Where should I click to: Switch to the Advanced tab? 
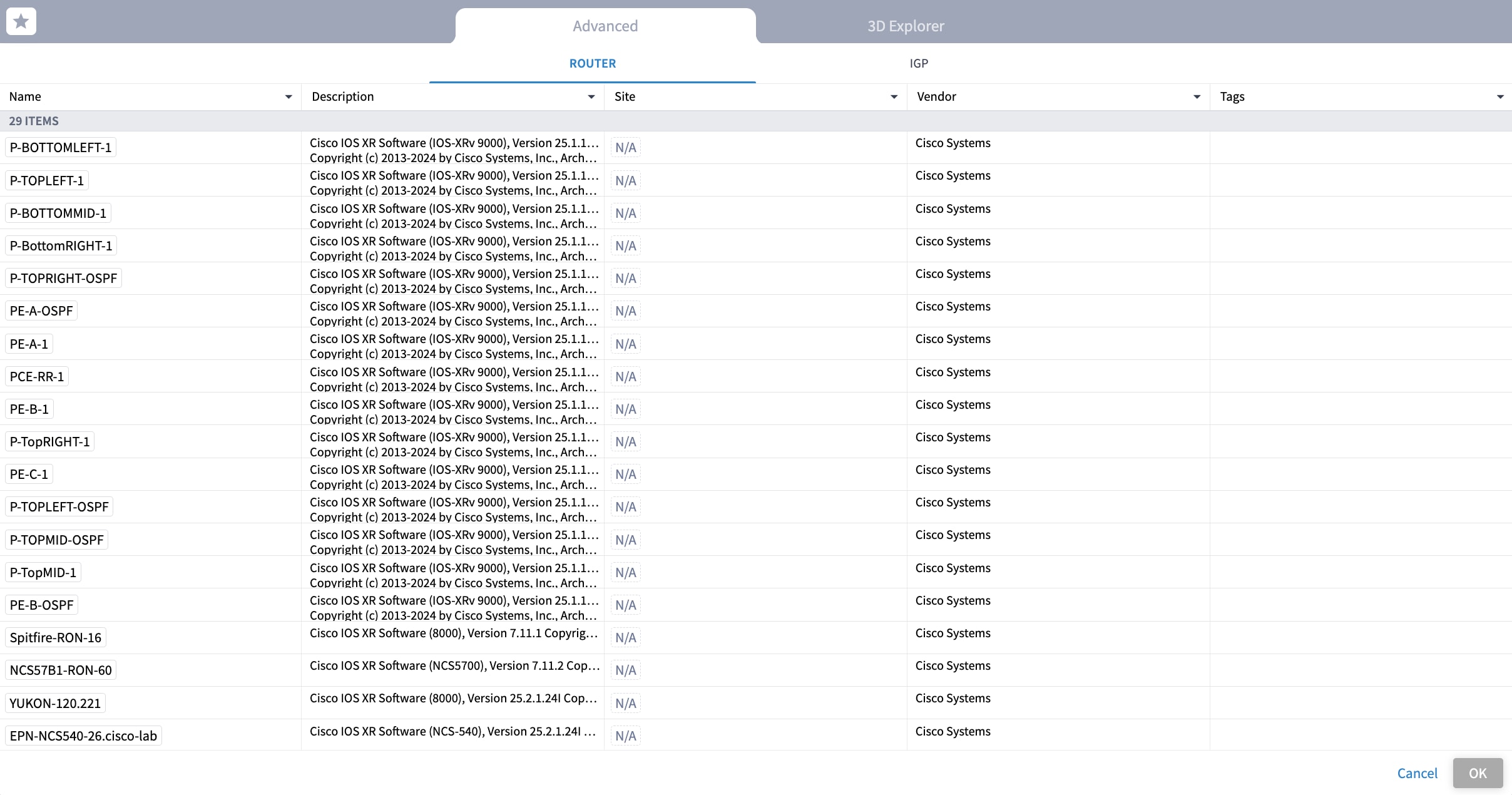tap(605, 26)
